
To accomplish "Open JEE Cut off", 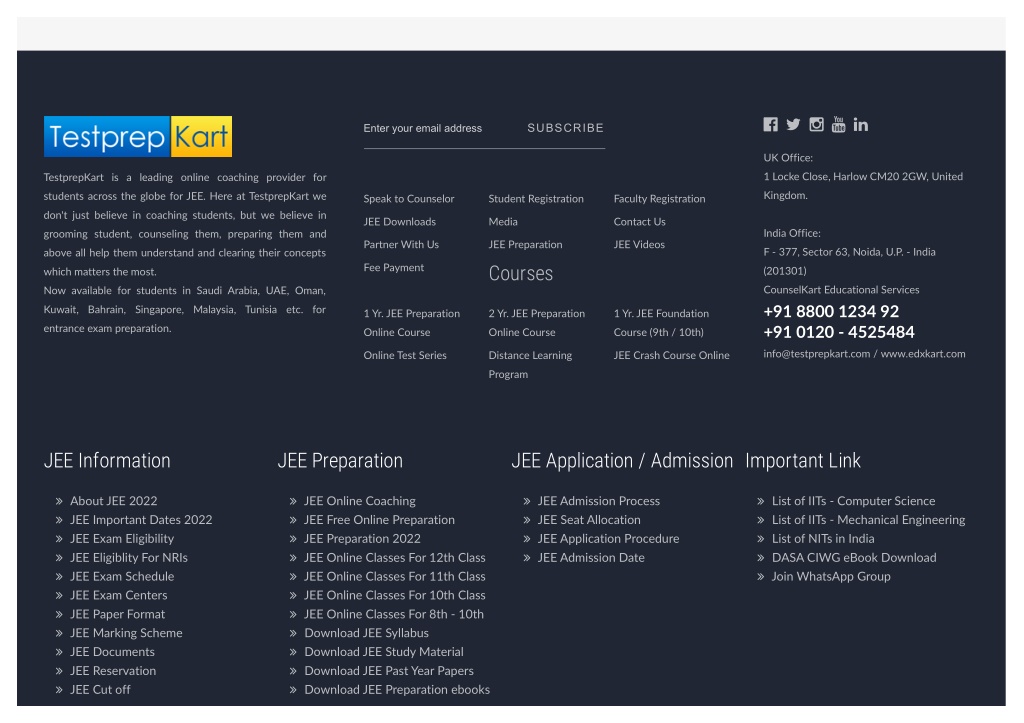I will click(100, 690).
